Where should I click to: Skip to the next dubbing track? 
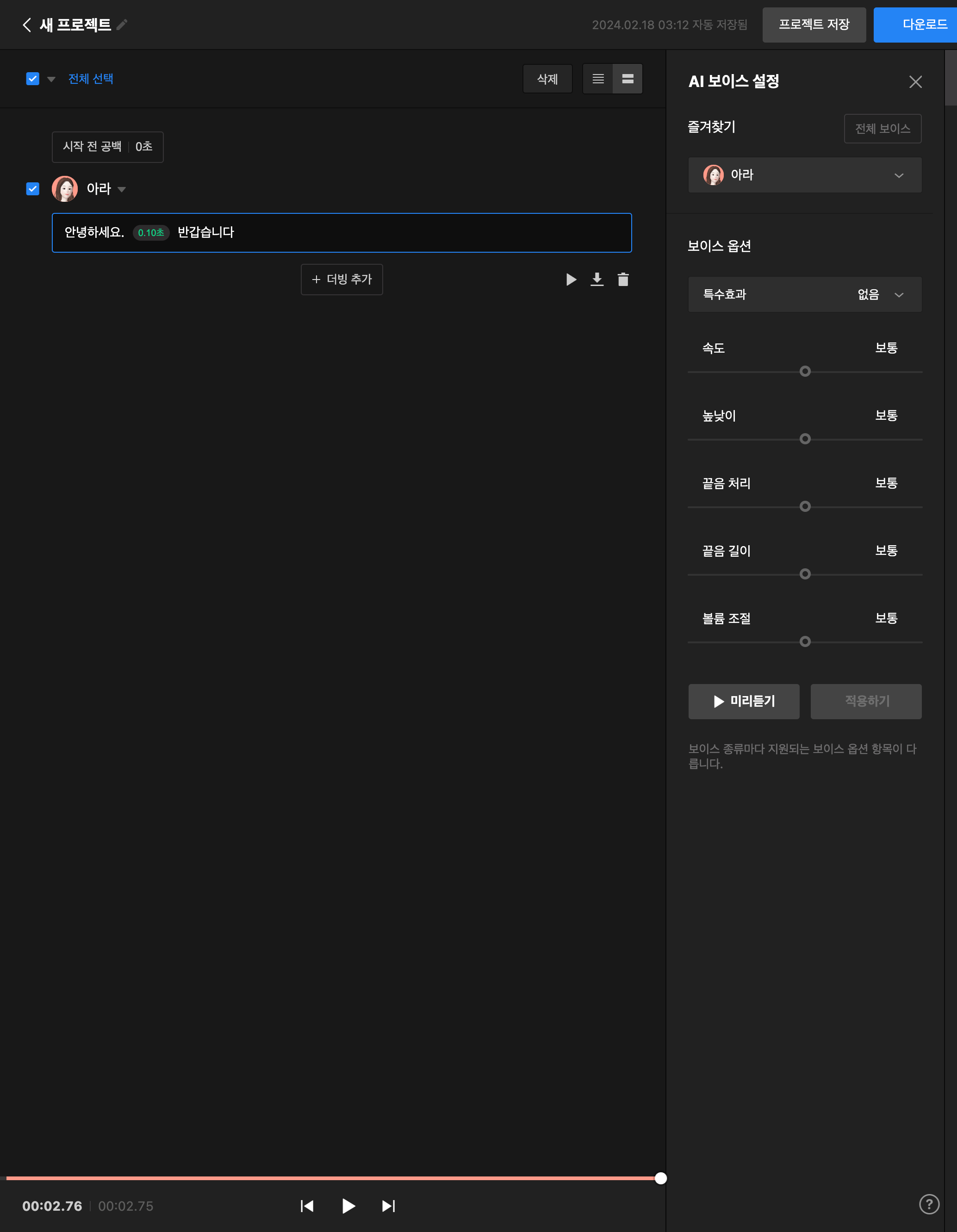point(389,1206)
